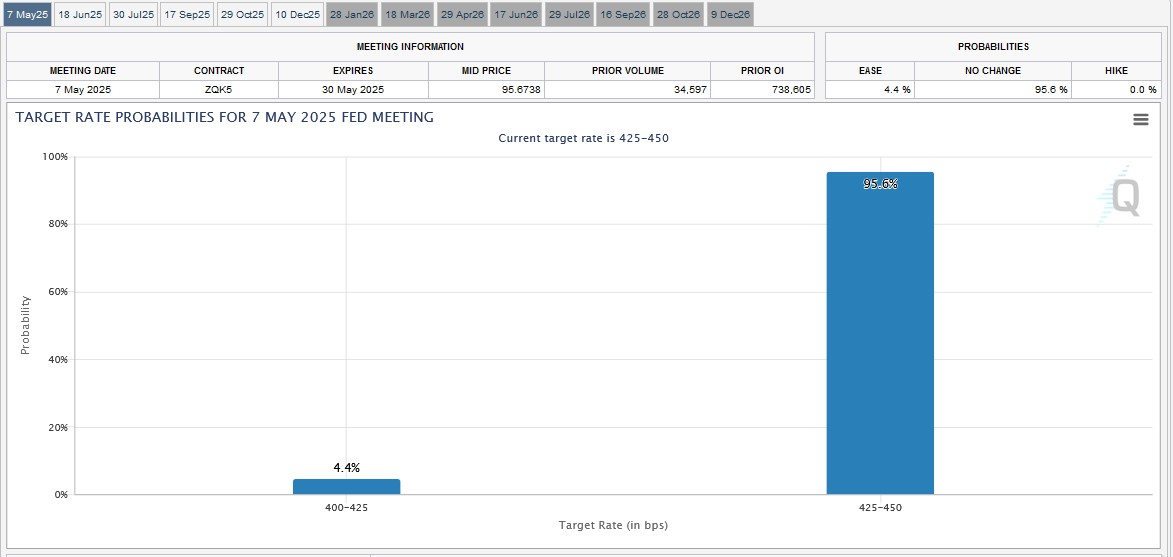
Task: Click the 95.6 % no change cell
Action: [x=993, y=90]
